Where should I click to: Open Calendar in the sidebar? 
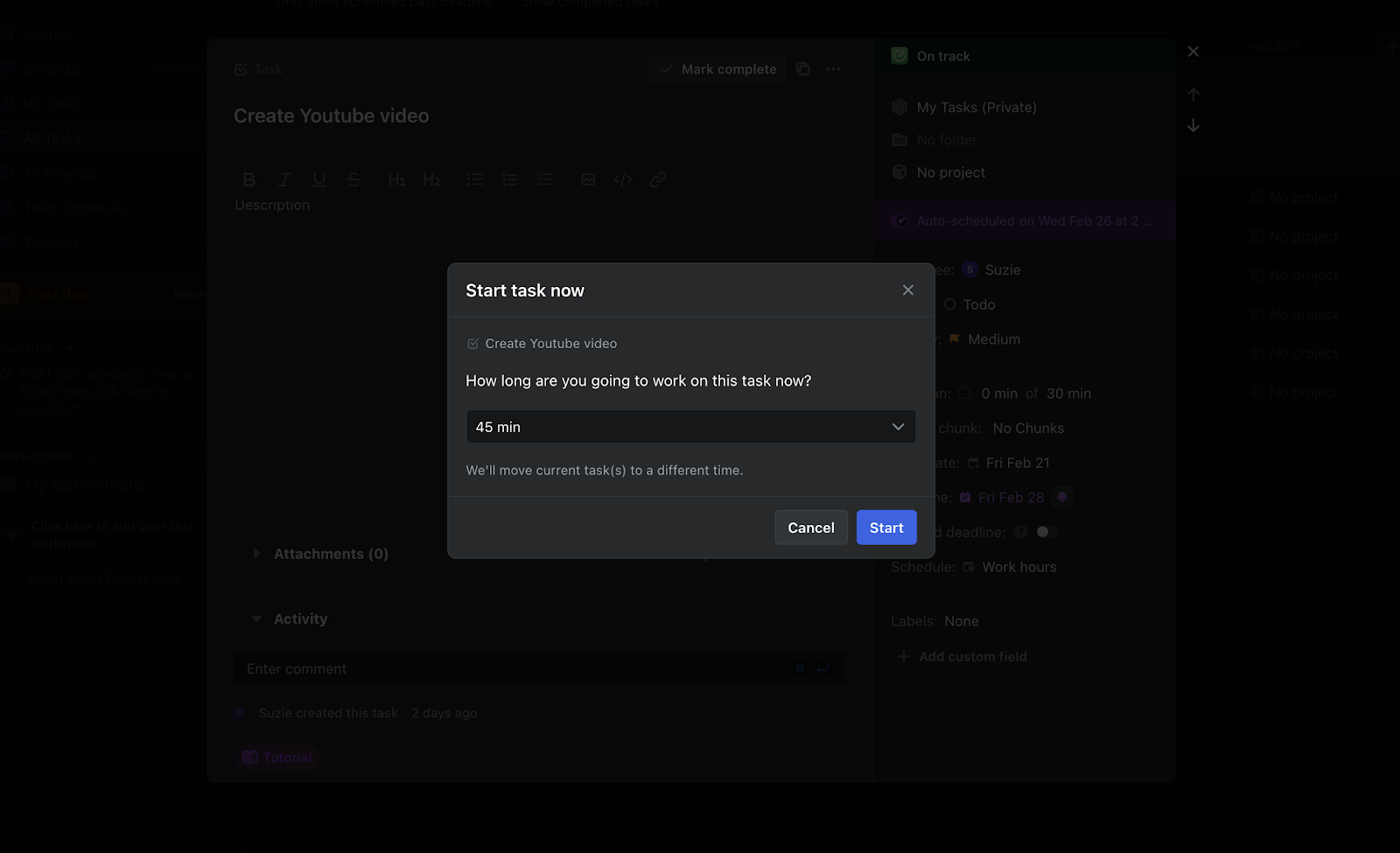point(52,68)
